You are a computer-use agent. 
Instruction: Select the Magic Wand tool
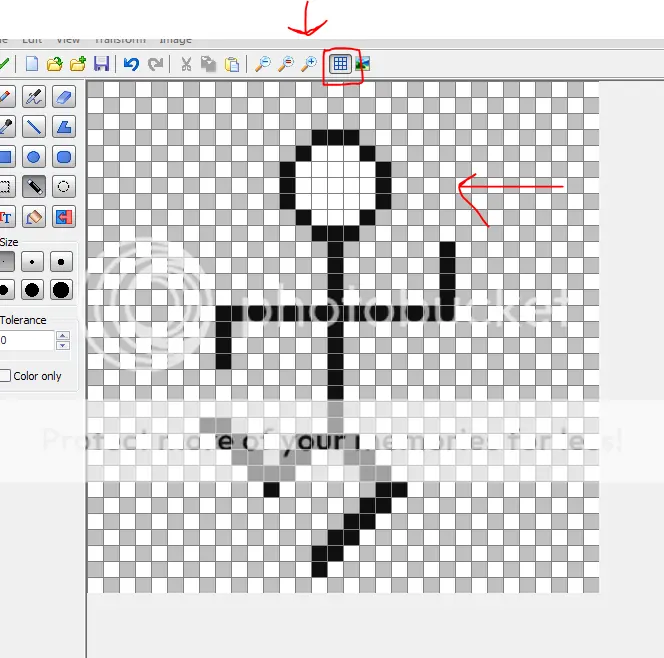click(x=34, y=187)
